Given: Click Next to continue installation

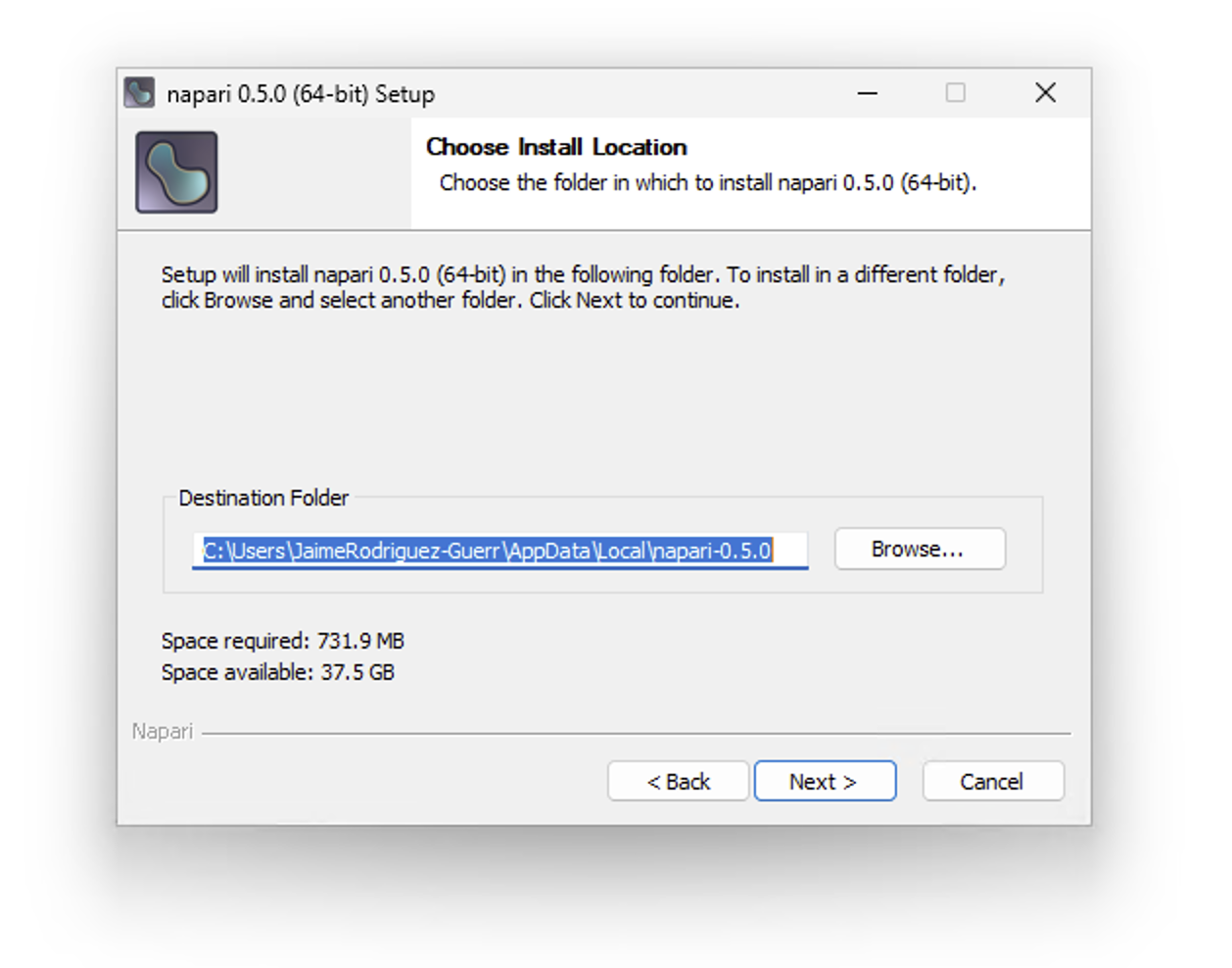Looking at the screenshot, I should (825, 781).
